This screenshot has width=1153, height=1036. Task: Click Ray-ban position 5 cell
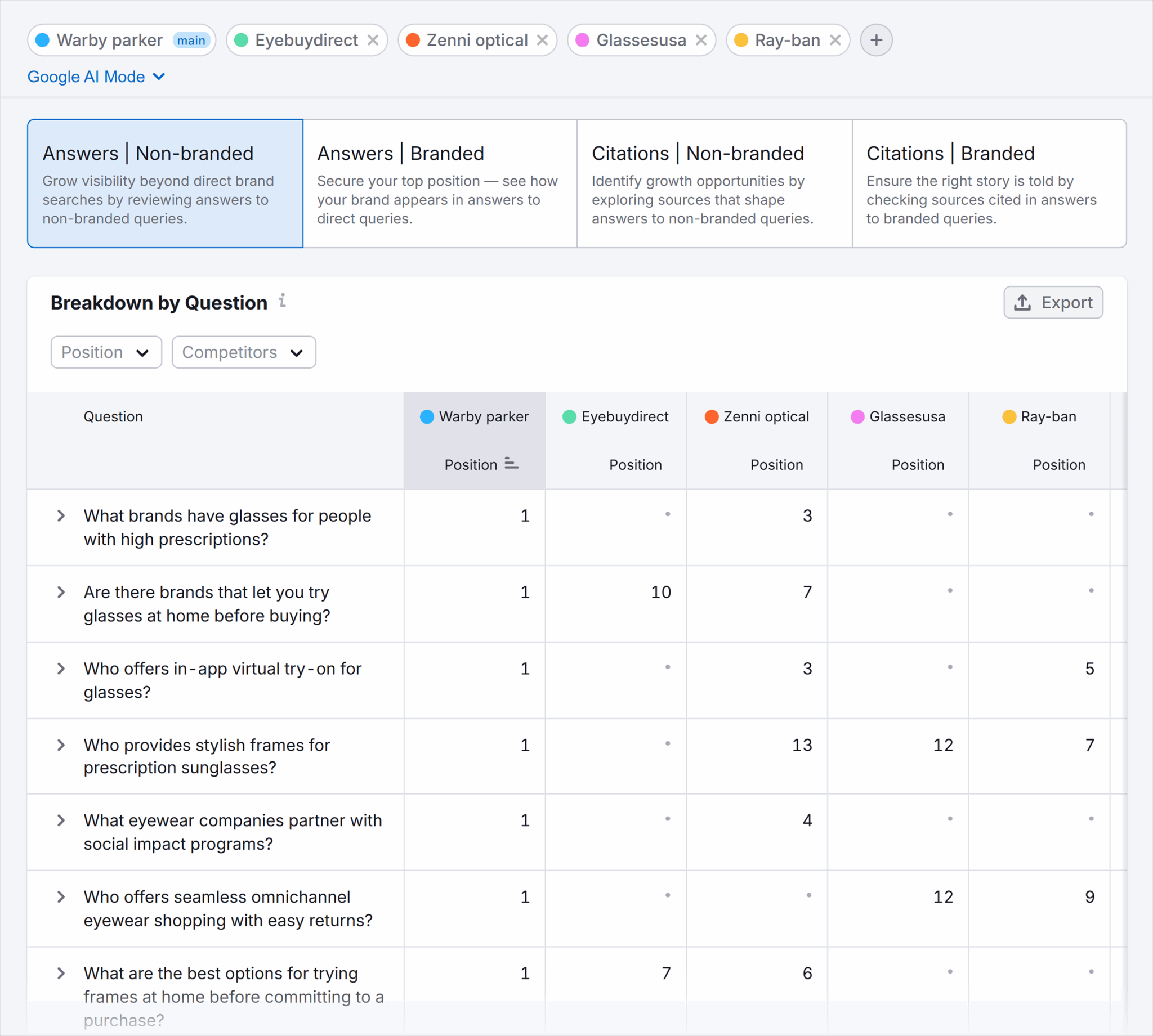pos(1090,669)
